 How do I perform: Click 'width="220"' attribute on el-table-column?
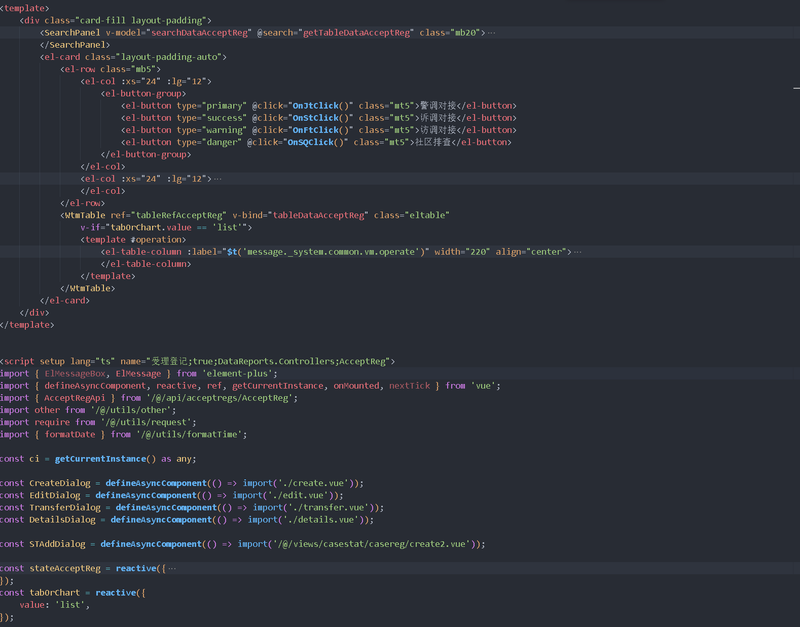pyautogui.click(x=462, y=252)
